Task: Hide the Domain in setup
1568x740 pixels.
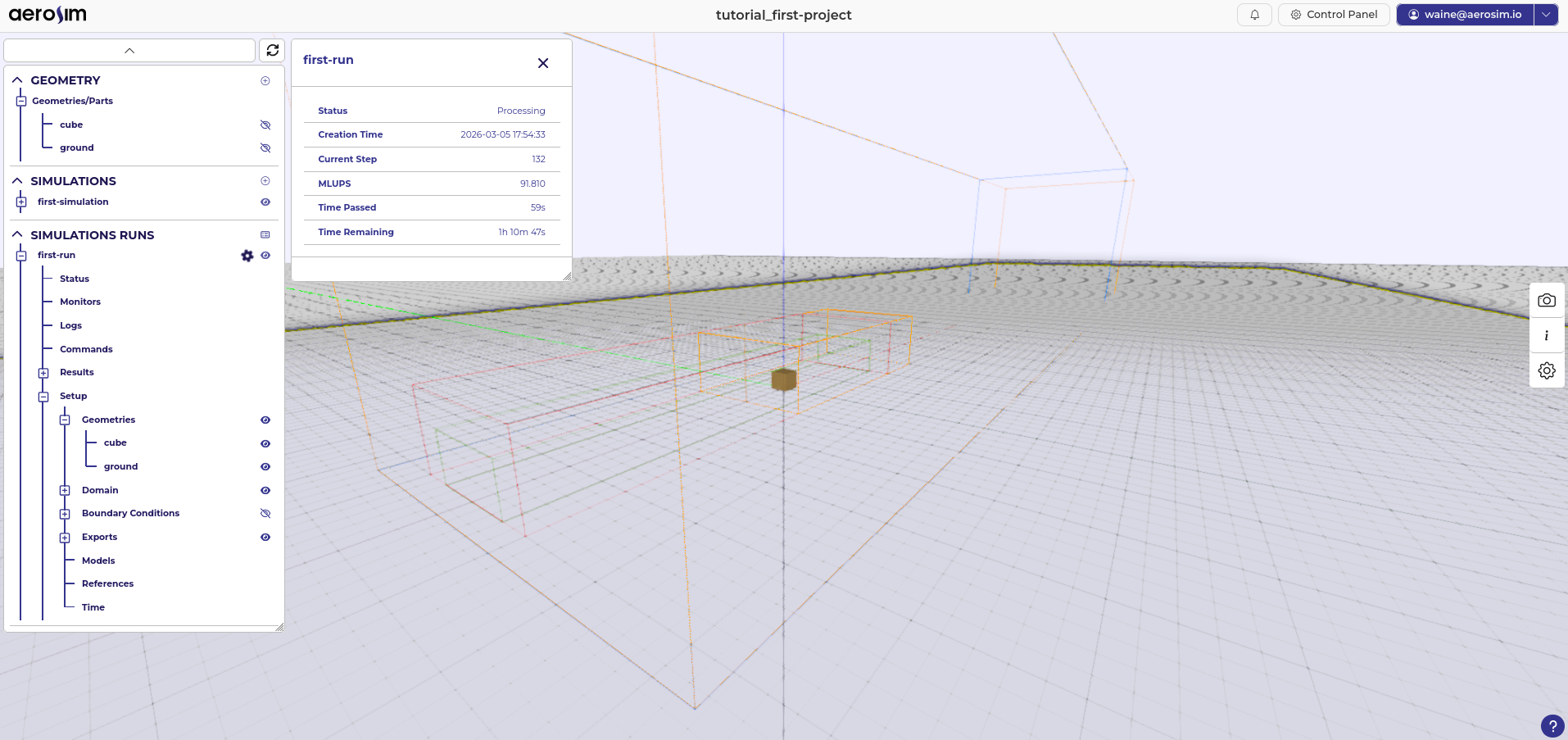Action: (265, 491)
